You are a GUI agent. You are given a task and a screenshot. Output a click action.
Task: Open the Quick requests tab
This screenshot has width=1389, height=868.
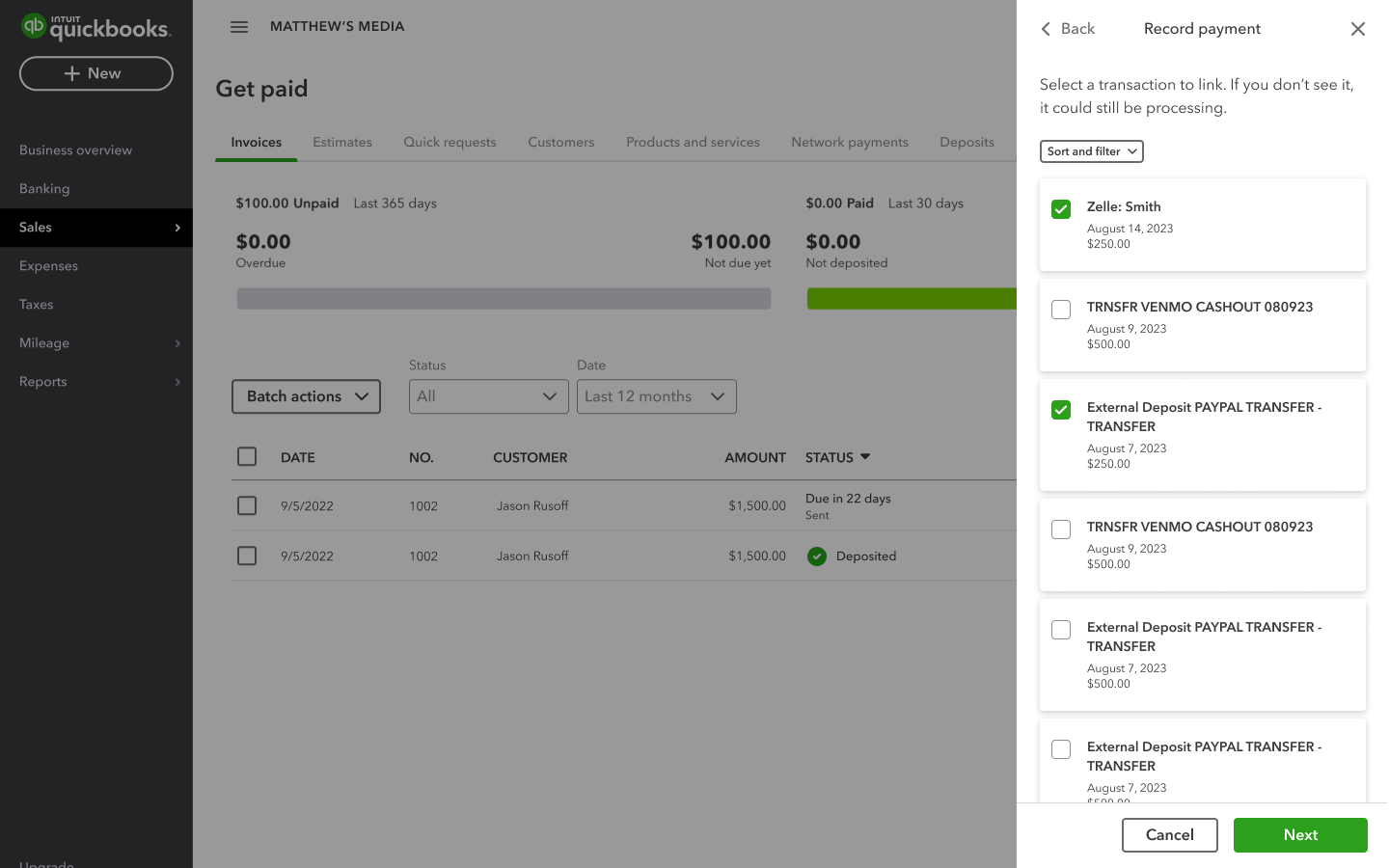tap(449, 142)
